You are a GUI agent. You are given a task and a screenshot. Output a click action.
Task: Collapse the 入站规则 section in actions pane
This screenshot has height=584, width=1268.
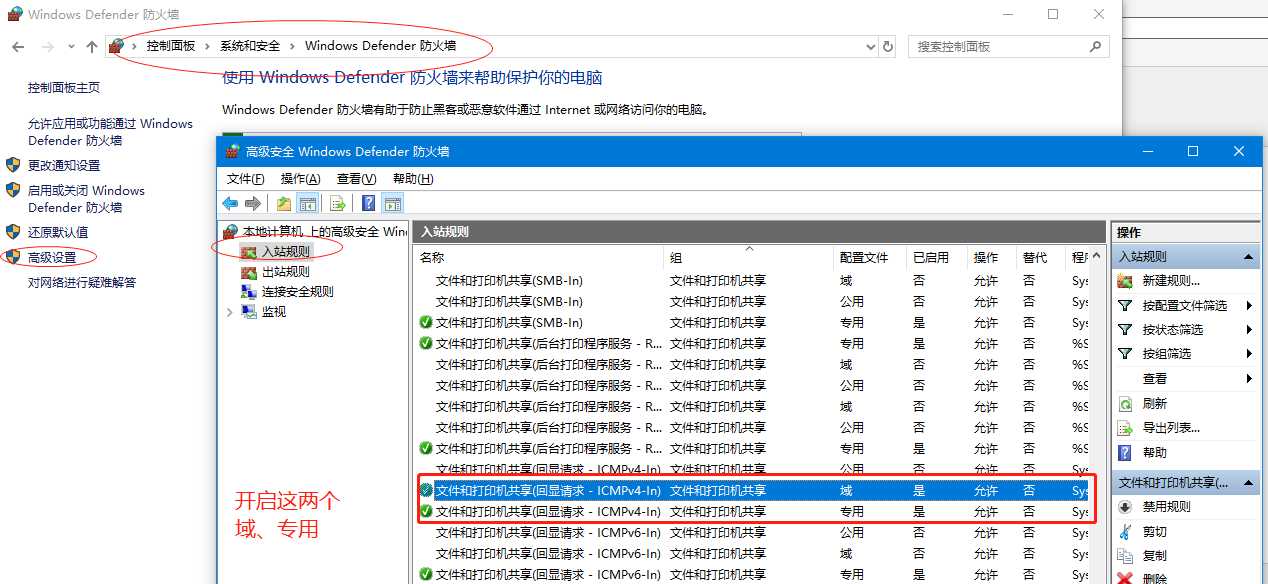coord(1249,257)
